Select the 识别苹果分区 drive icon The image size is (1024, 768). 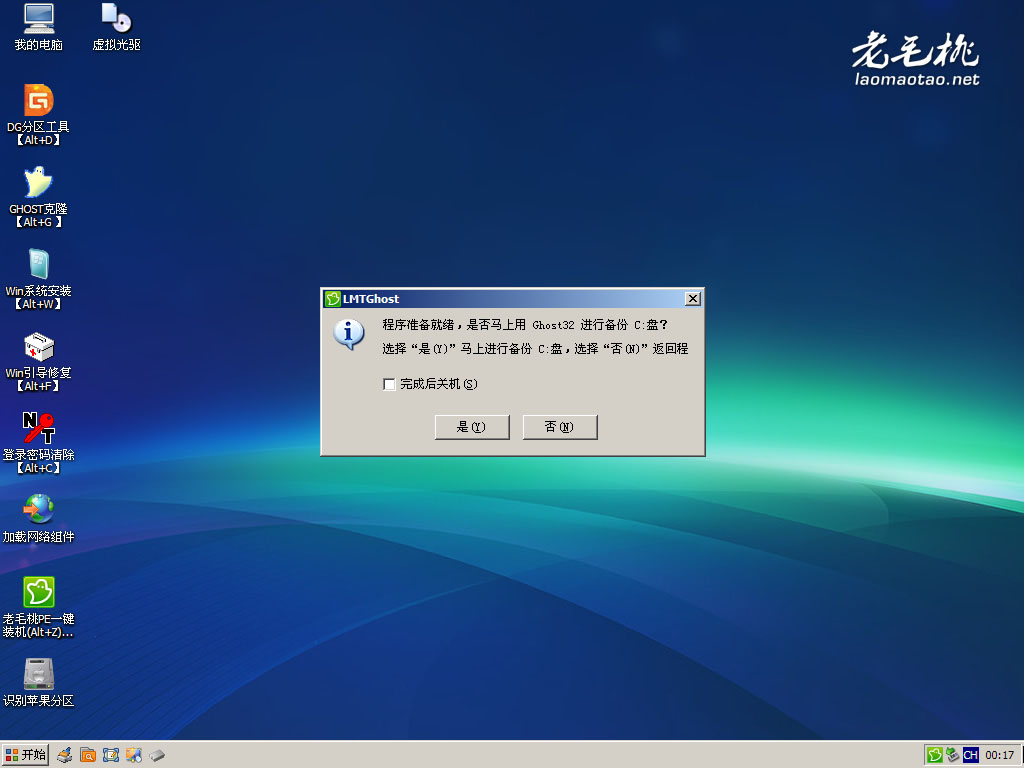point(39,674)
